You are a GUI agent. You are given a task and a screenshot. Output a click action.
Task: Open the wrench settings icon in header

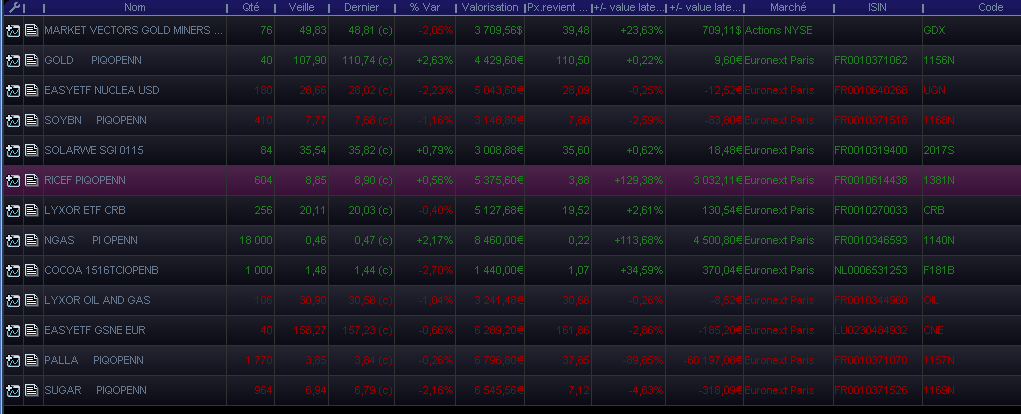click(x=13, y=8)
